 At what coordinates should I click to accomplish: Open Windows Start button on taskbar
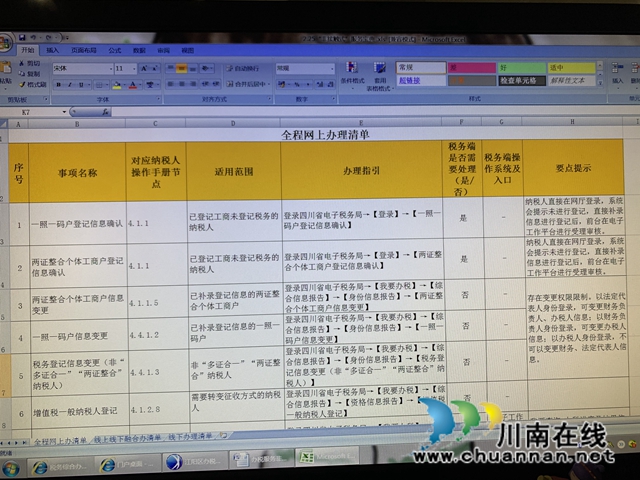pyautogui.click(x=10, y=467)
